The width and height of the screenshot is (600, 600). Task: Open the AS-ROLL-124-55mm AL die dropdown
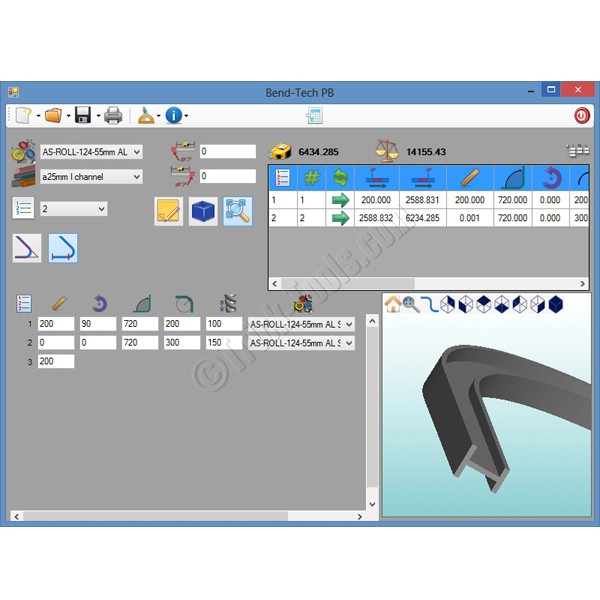[x=91, y=152]
